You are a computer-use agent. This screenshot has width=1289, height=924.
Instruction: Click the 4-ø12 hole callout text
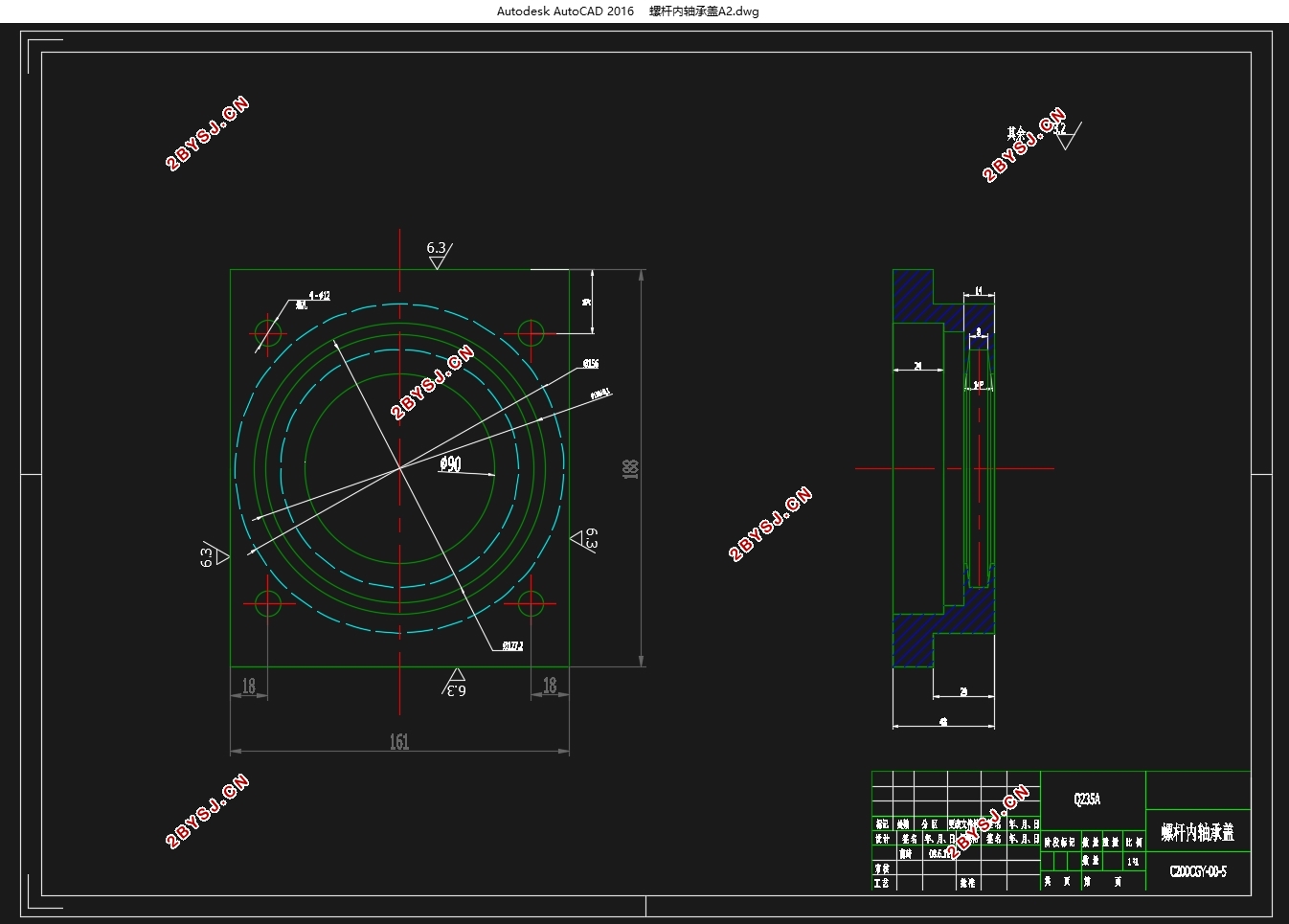coord(319,296)
